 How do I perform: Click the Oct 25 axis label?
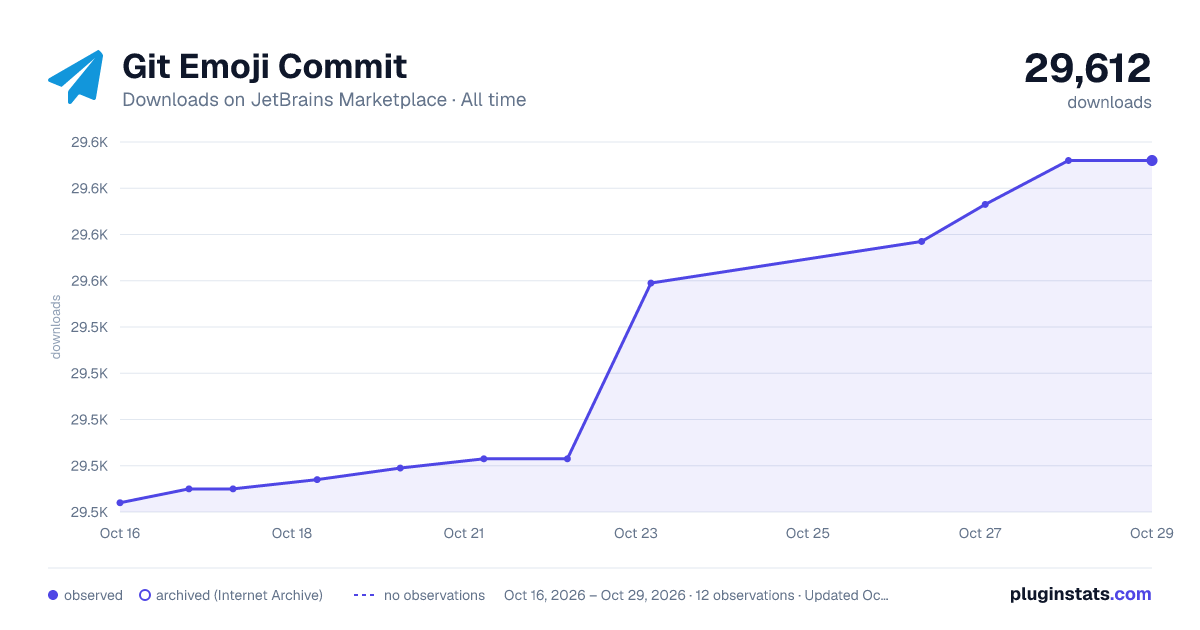(808, 533)
